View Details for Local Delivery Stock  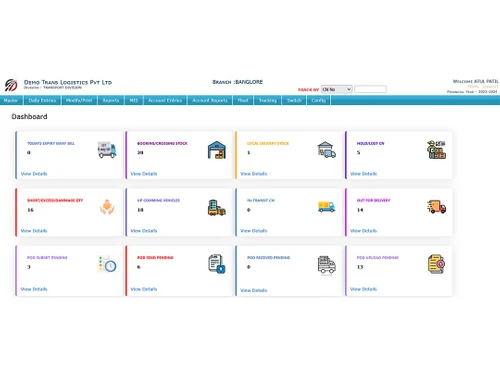pos(254,174)
